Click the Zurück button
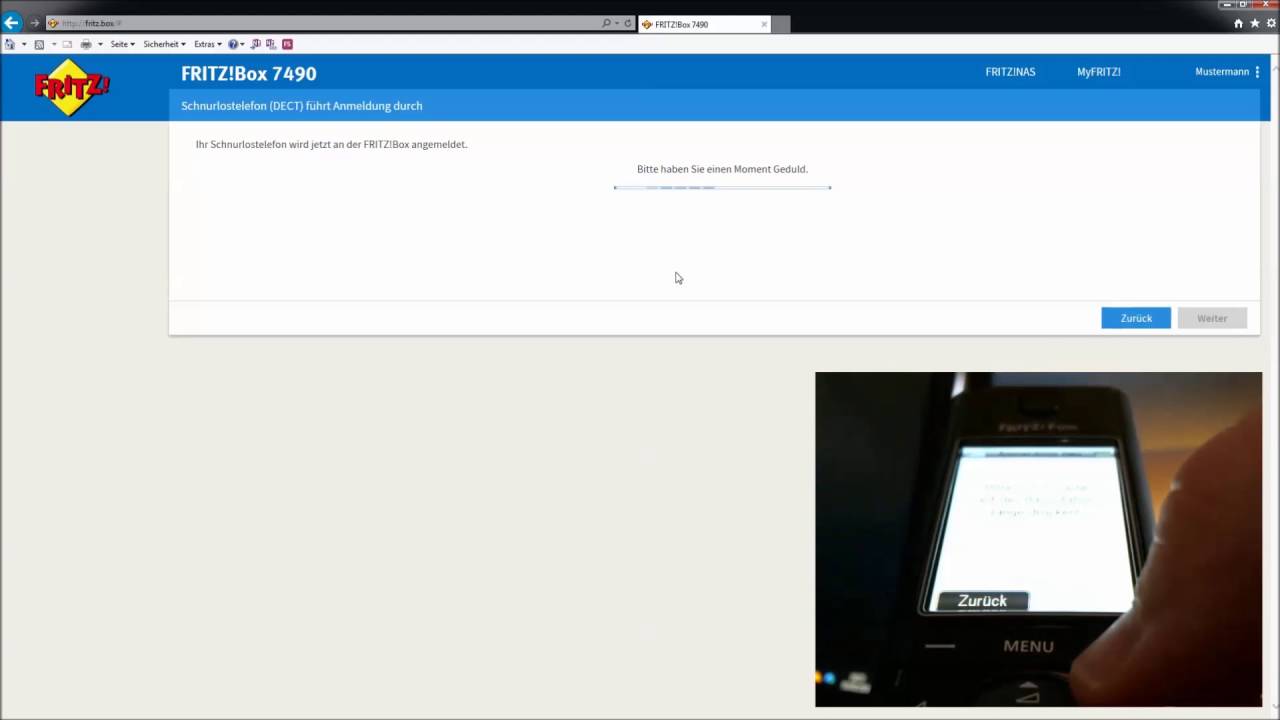The width and height of the screenshot is (1280, 720). [x=1136, y=318]
